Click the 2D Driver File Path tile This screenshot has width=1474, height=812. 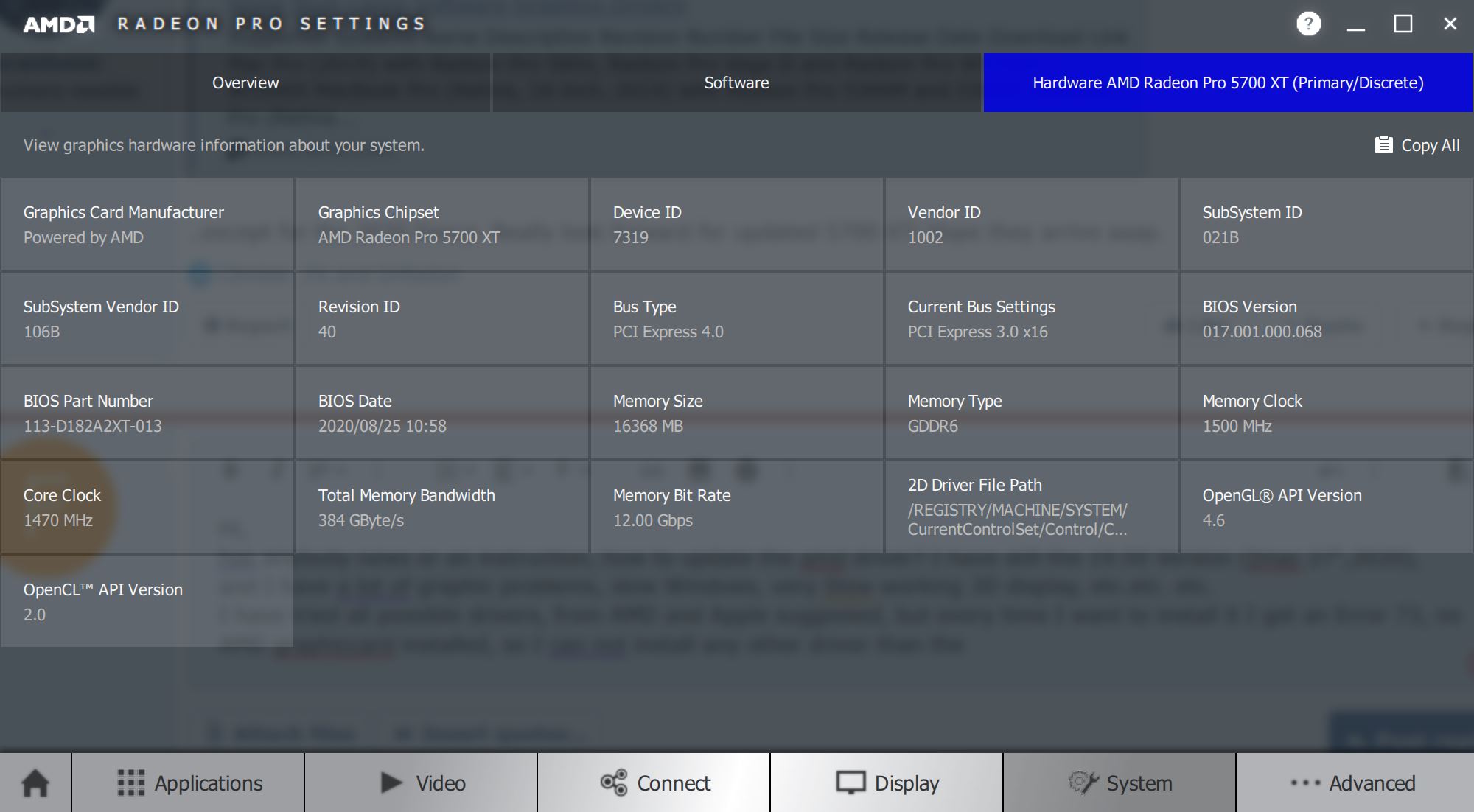(1031, 507)
